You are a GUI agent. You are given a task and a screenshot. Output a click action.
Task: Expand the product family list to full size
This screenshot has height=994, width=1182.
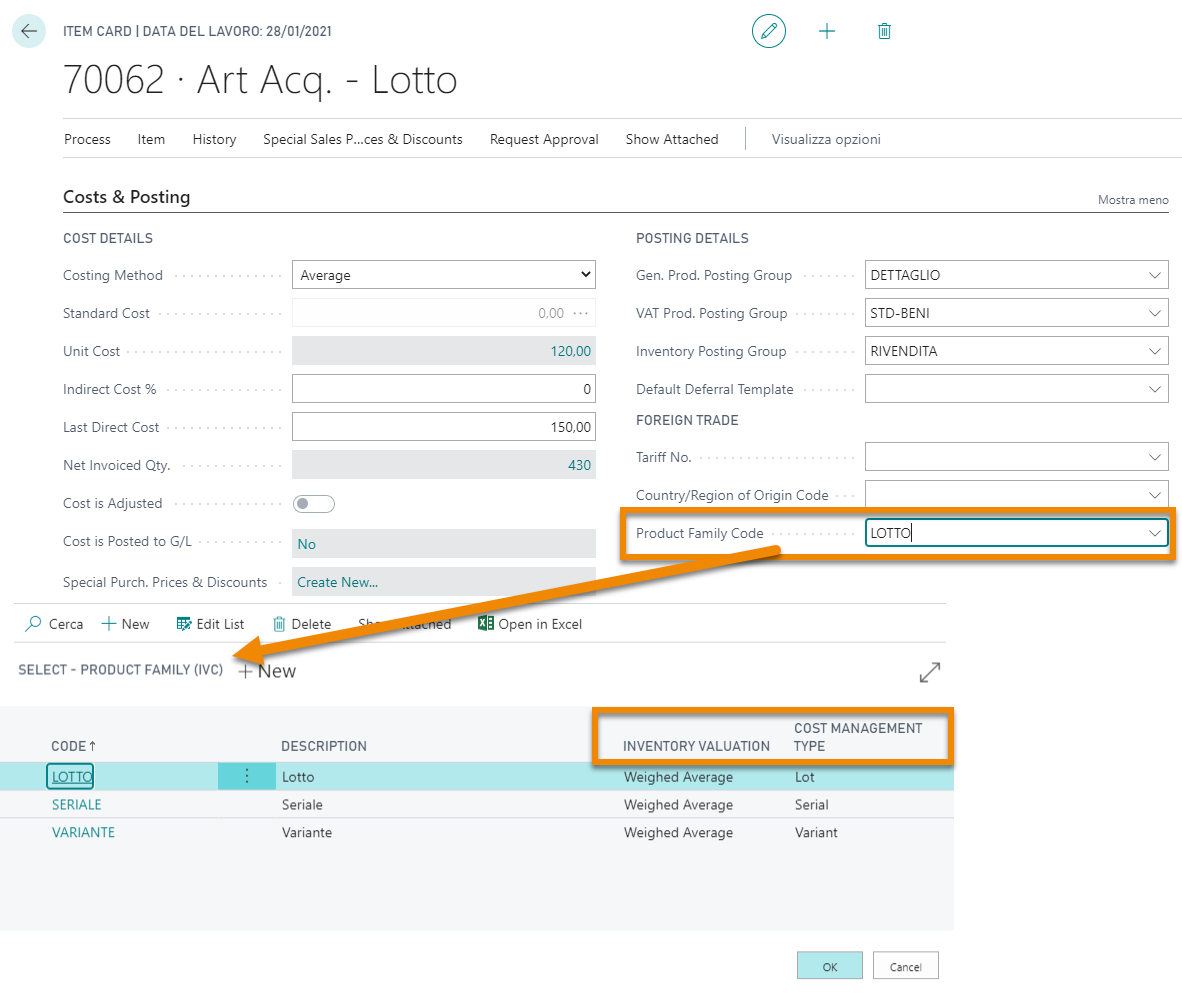pyautogui.click(x=929, y=671)
